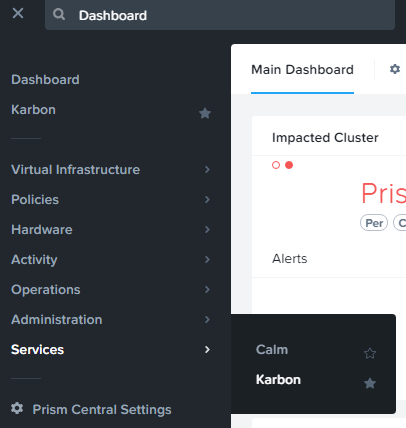
Task: Click the Prism Central Settings gear icon
Action: [17, 408]
